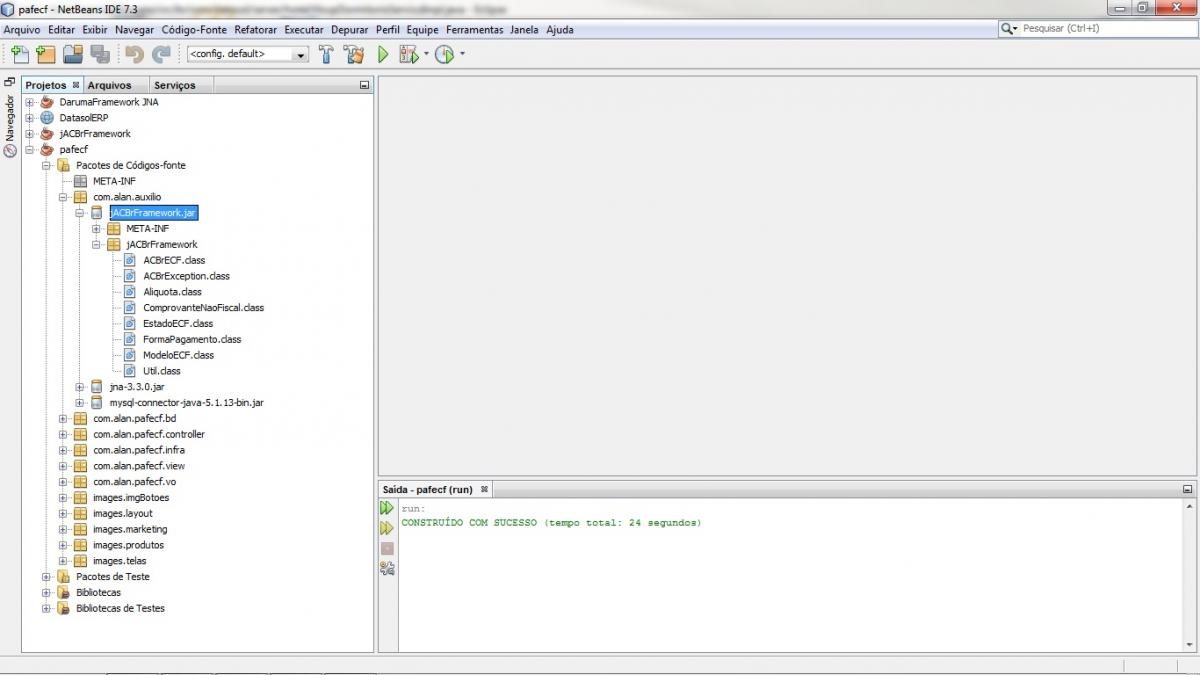The width and height of the screenshot is (1200, 675).
Task: Open the Ferramentas menu
Action: click(x=476, y=30)
